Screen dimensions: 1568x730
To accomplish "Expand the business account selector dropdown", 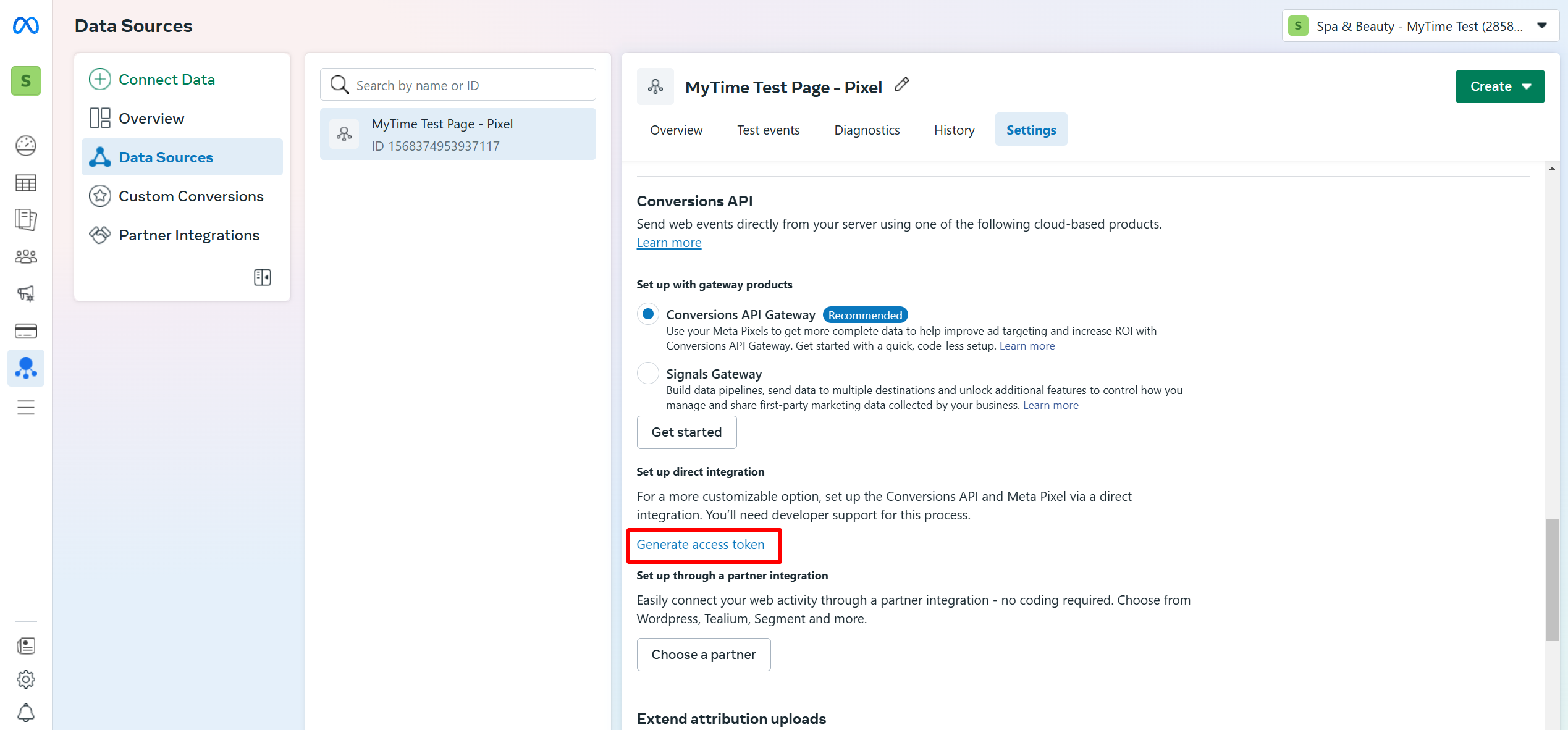I will click(x=1420, y=26).
